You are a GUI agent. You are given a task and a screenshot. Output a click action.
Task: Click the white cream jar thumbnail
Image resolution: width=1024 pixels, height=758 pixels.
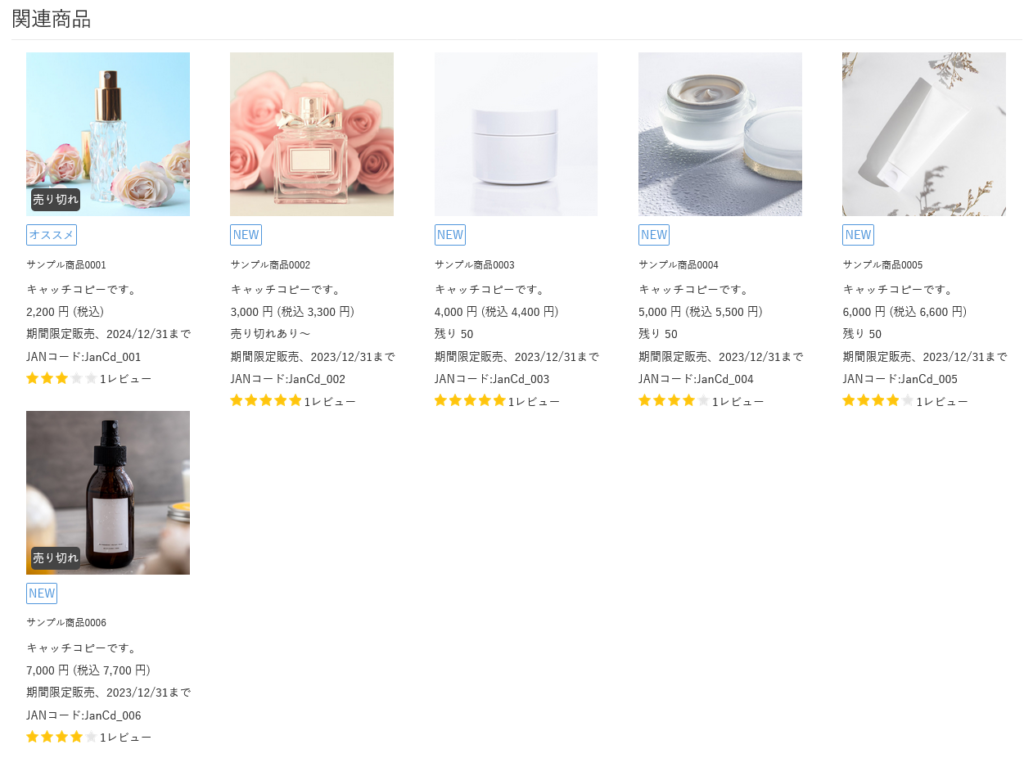point(515,134)
